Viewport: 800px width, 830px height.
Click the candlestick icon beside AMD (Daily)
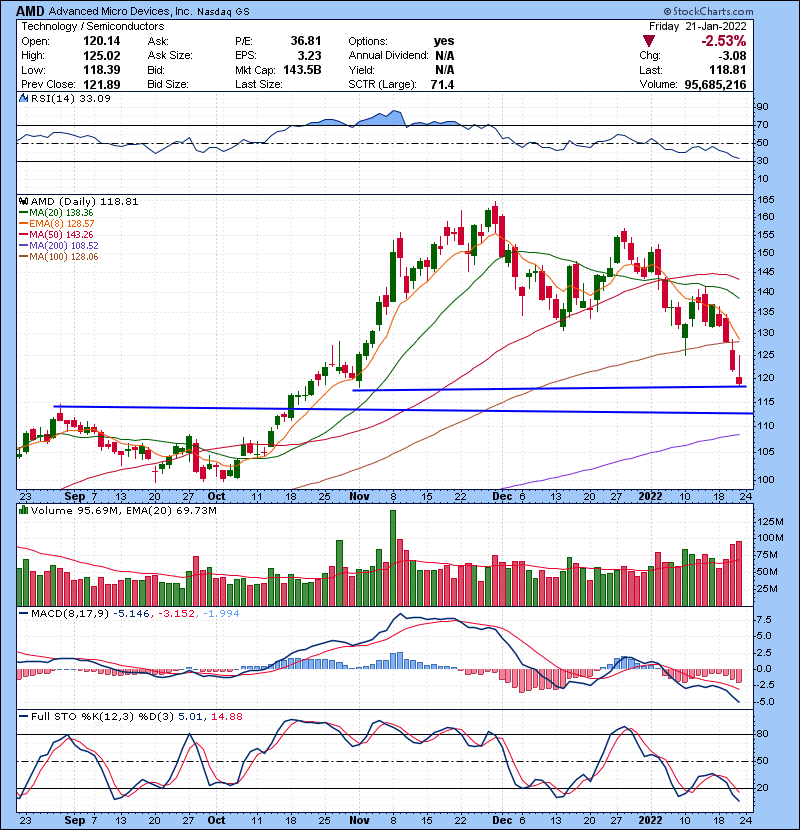(23, 201)
